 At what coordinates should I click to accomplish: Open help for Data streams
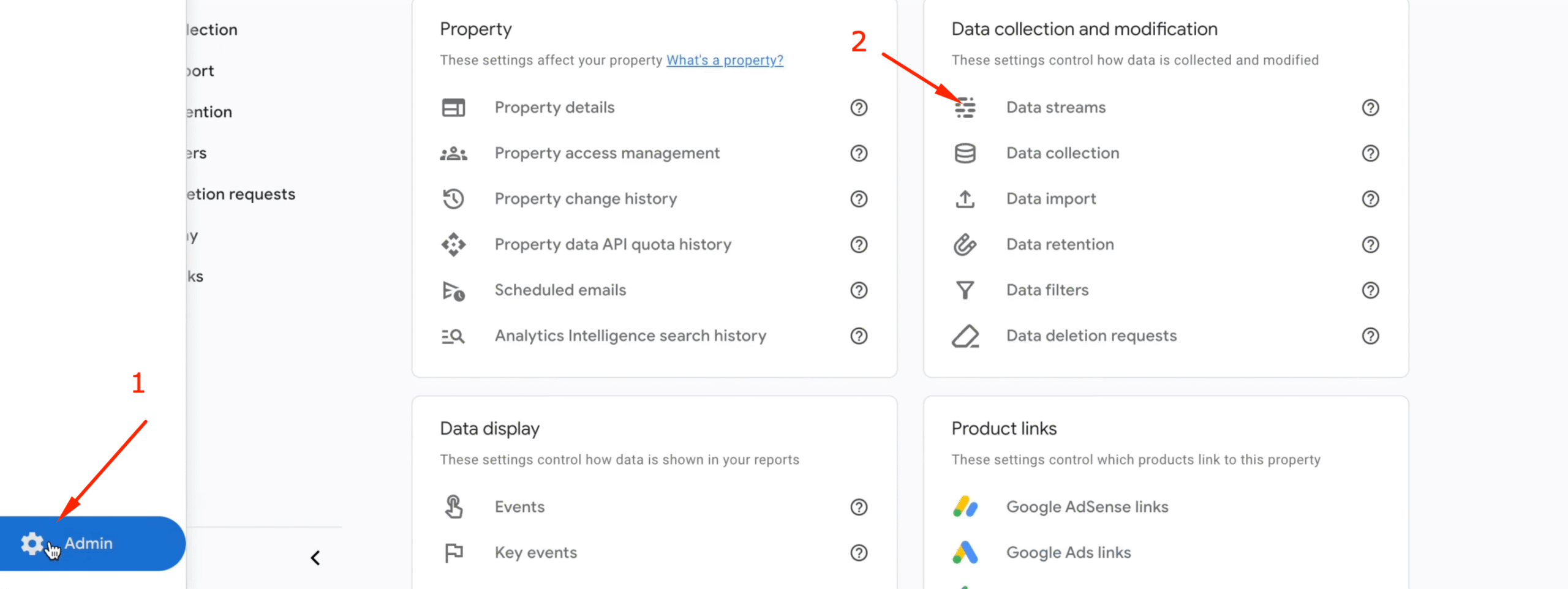point(1370,108)
